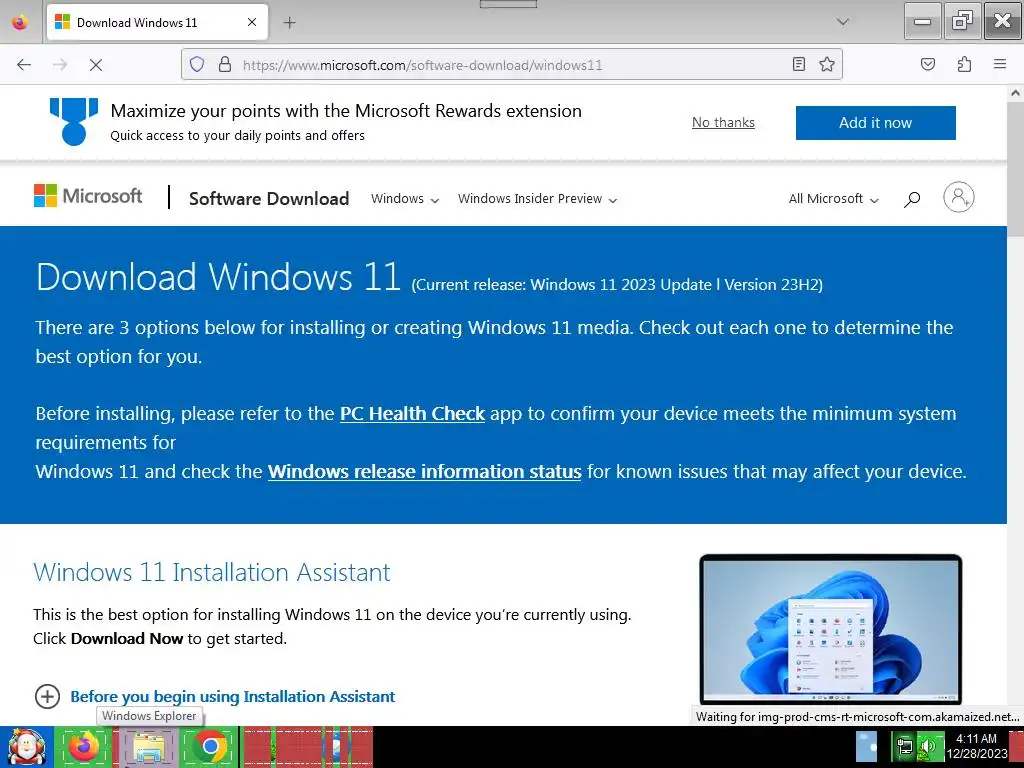Bookmark this page with the star
Image resolution: width=1024 pixels, height=768 pixels.
[827, 64]
